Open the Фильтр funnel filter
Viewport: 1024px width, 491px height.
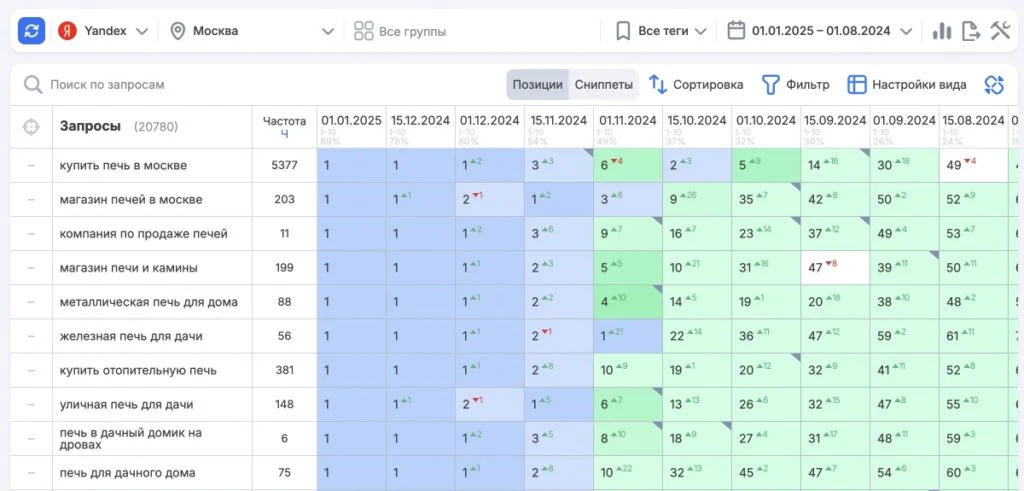tap(796, 85)
